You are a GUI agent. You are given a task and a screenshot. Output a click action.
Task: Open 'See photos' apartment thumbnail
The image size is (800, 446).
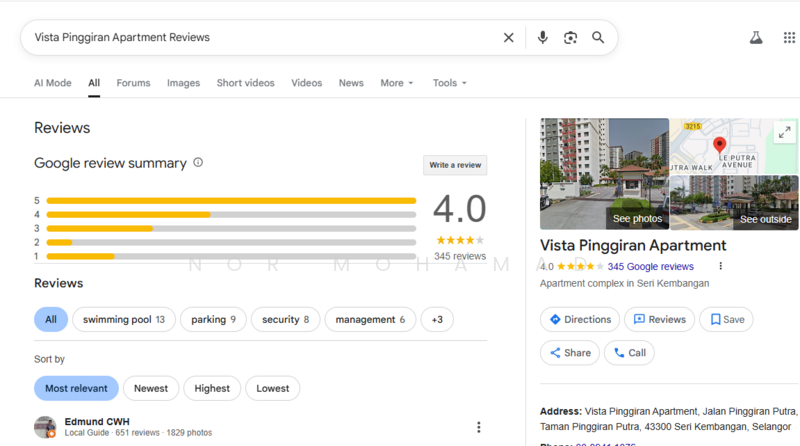[x=604, y=174]
